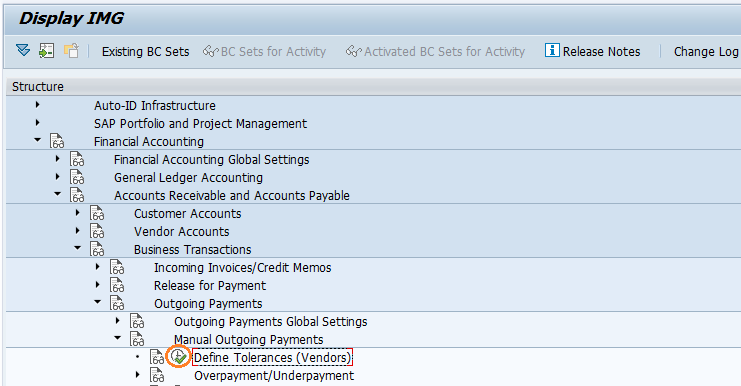The width and height of the screenshot is (741, 386).
Task: Click documentation icon for General Ledger Accounting
Action: pos(77,177)
